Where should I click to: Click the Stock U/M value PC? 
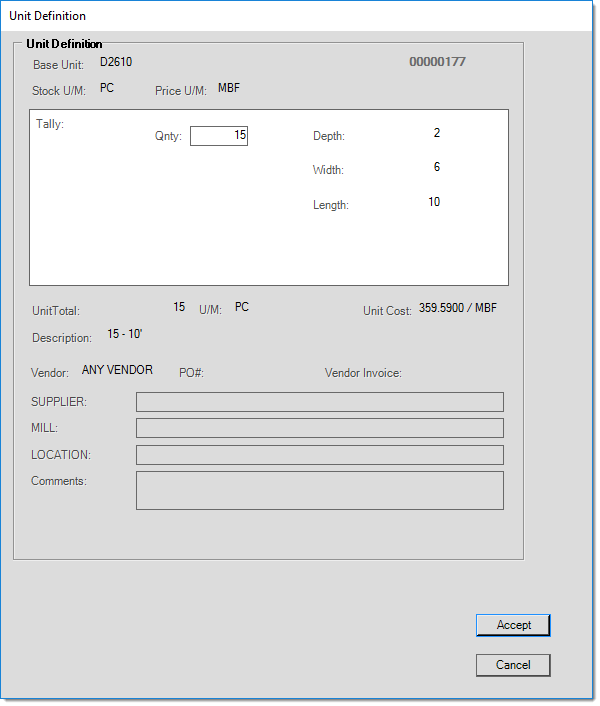coord(107,88)
